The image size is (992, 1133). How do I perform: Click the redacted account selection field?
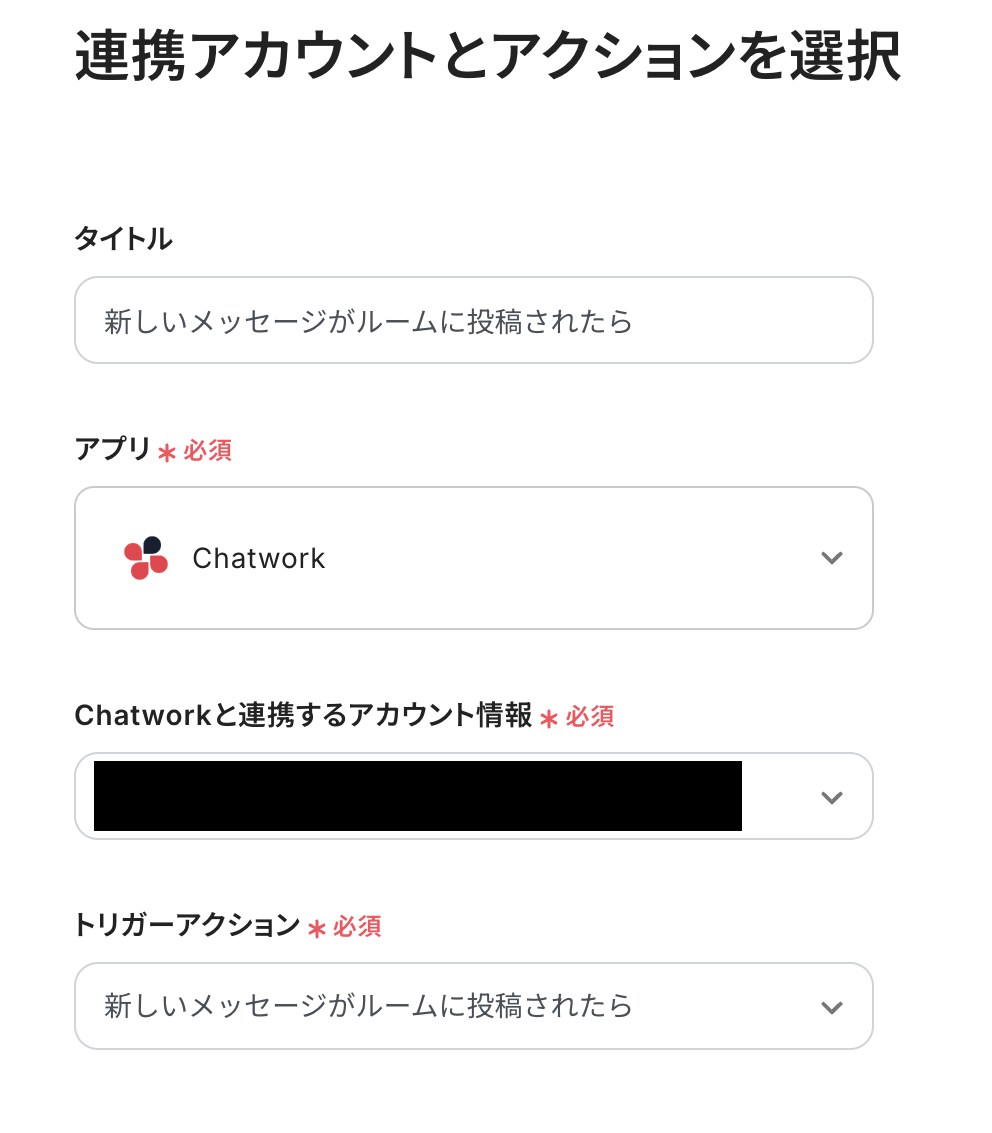click(417, 796)
